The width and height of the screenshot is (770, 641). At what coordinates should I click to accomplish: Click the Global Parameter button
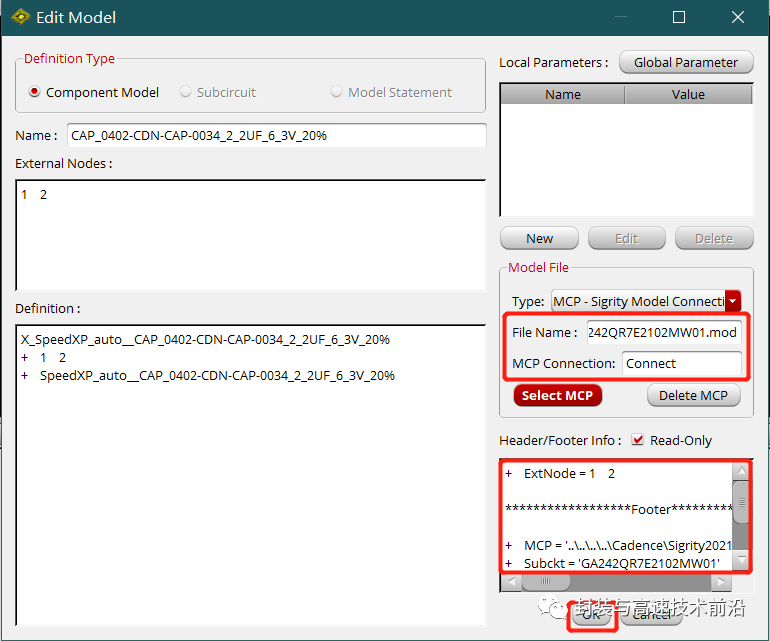[x=686, y=62]
